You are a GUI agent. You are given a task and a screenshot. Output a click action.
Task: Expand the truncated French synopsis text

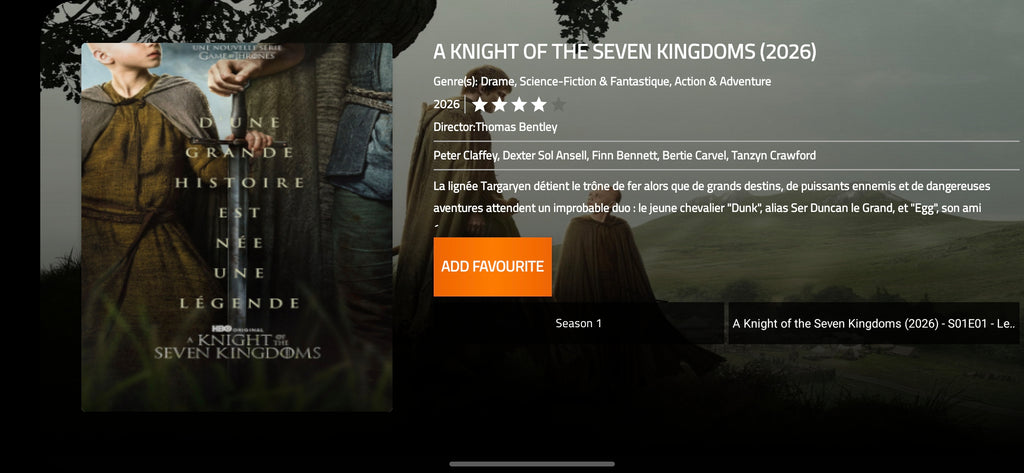(712, 200)
